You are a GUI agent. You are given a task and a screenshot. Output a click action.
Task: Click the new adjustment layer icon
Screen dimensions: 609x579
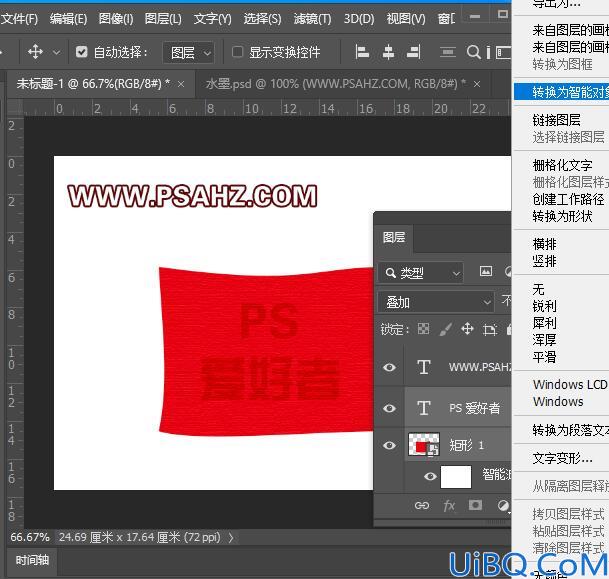[503, 505]
